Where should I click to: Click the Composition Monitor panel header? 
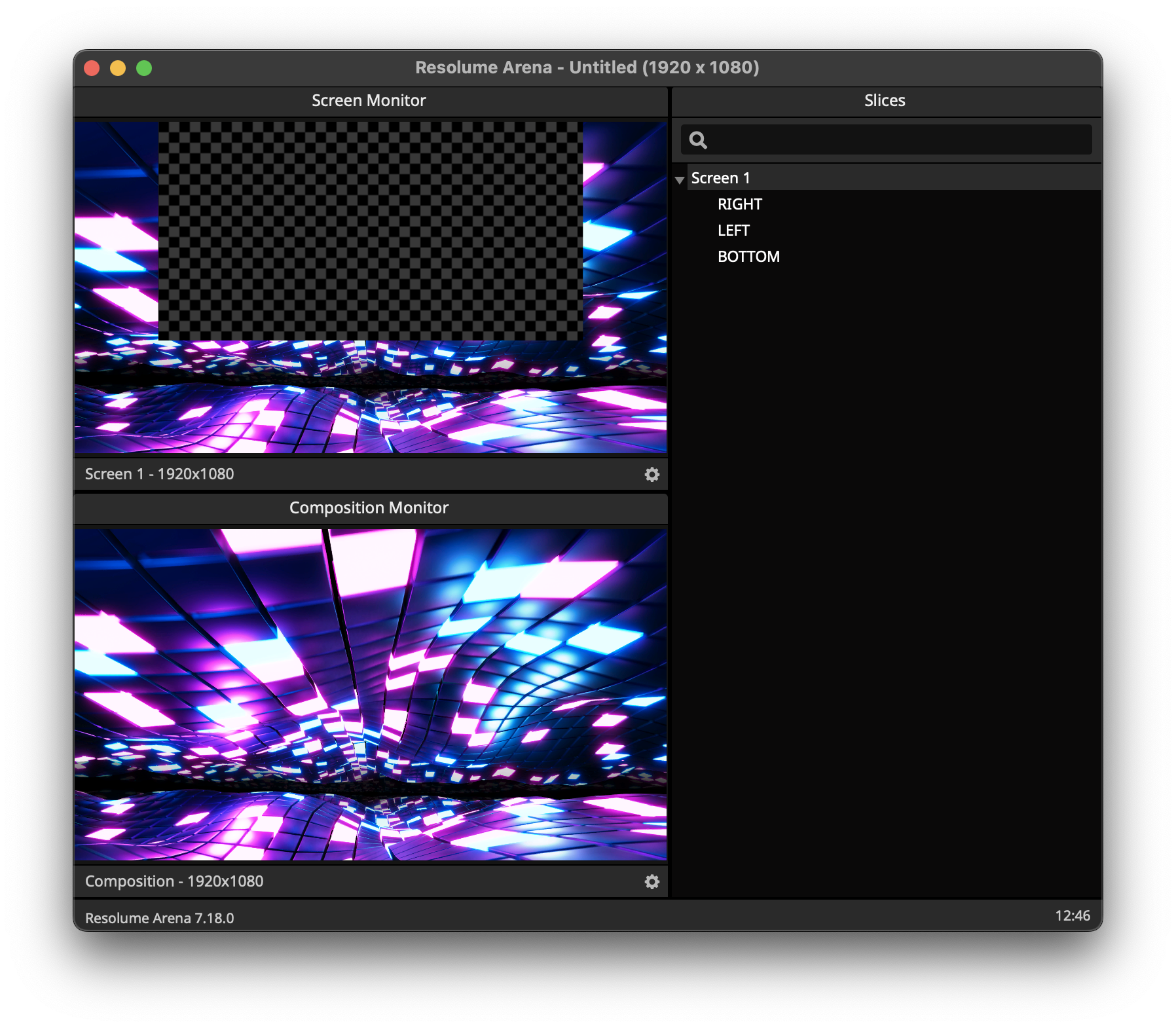(x=369, y=508)
